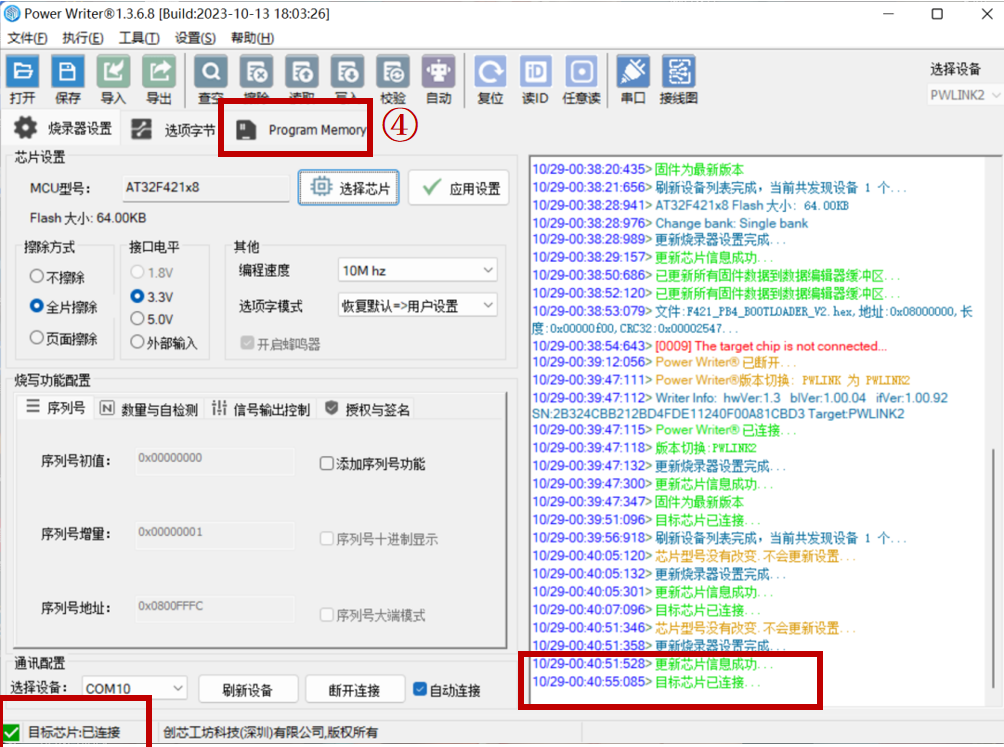Click the 读取 read chip toolbar icon
Image resolution: width=1004 pixels, height=747 pixels.
click(x=302, y=71)
